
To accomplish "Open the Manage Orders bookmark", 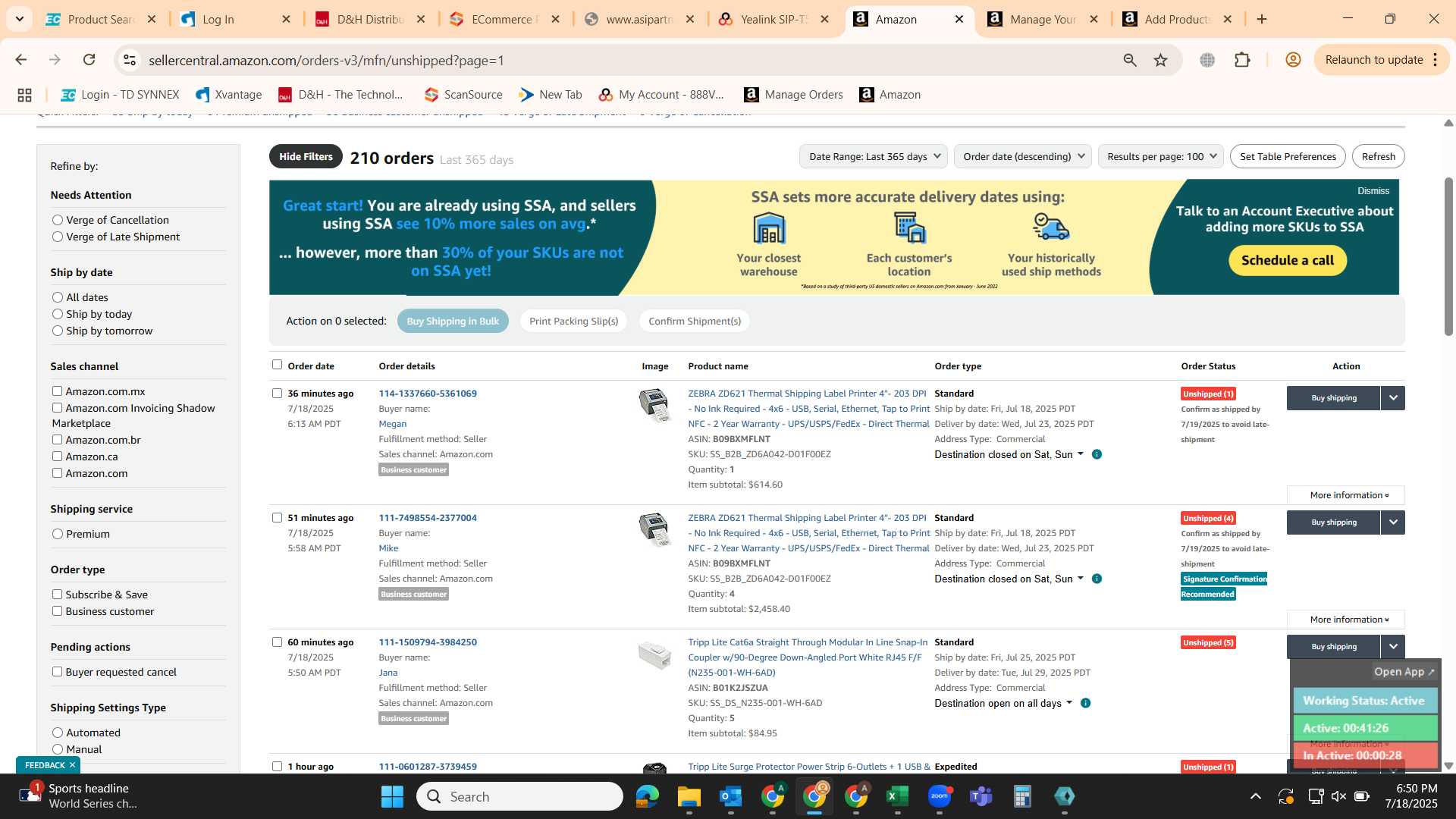I will tap(794, 95).
